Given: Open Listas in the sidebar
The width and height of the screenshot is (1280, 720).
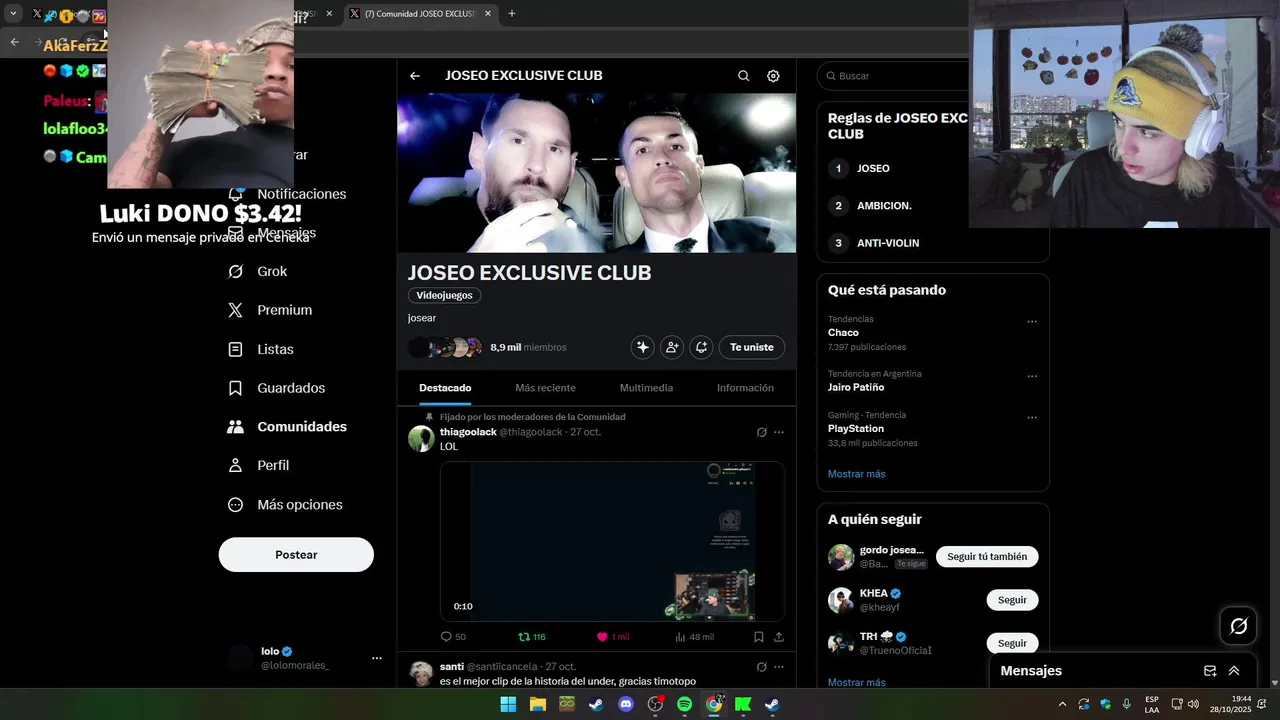Looking at the screenshot, I should [x=262, y=349].
